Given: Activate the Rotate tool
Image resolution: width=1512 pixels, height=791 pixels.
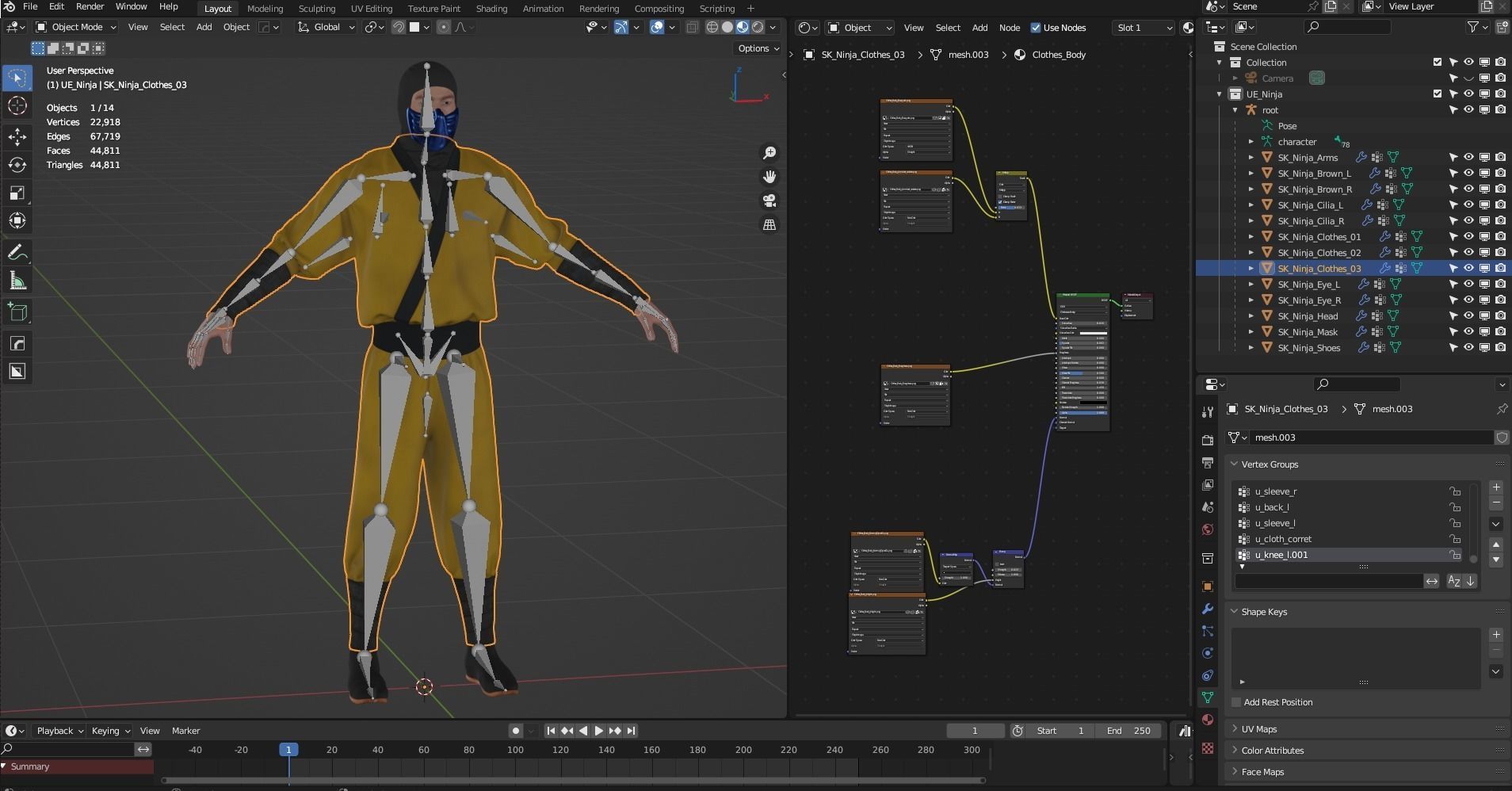Looking at the screenshot, I should coord(17,165).
